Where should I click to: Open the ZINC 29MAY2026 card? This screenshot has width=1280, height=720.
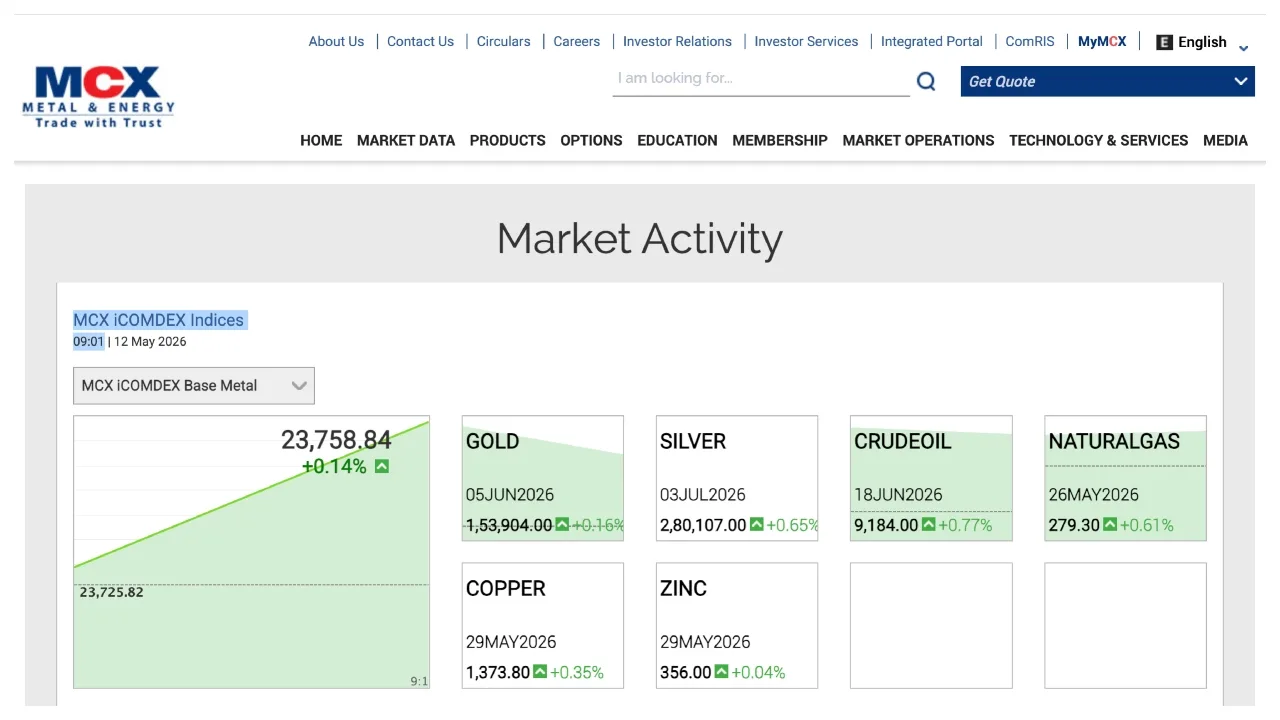point(737,626)
